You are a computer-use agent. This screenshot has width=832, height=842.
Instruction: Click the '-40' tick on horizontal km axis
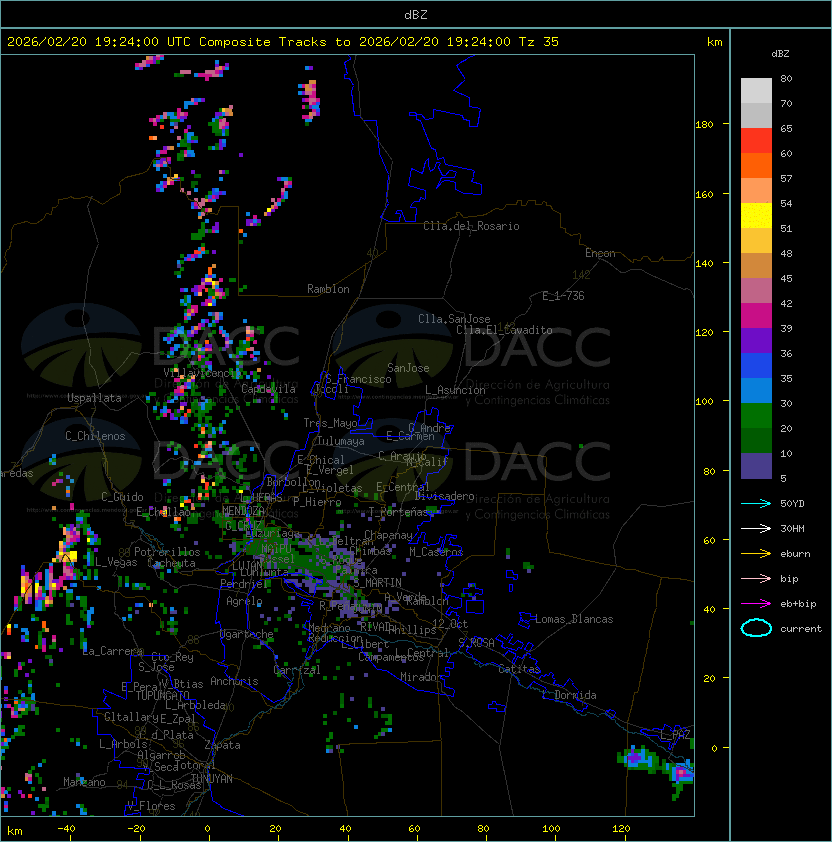click(66, 829)
